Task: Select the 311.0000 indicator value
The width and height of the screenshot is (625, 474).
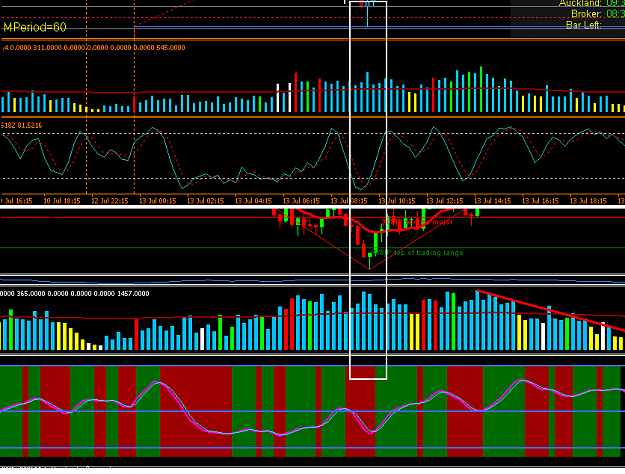Action: pos(47,47)
